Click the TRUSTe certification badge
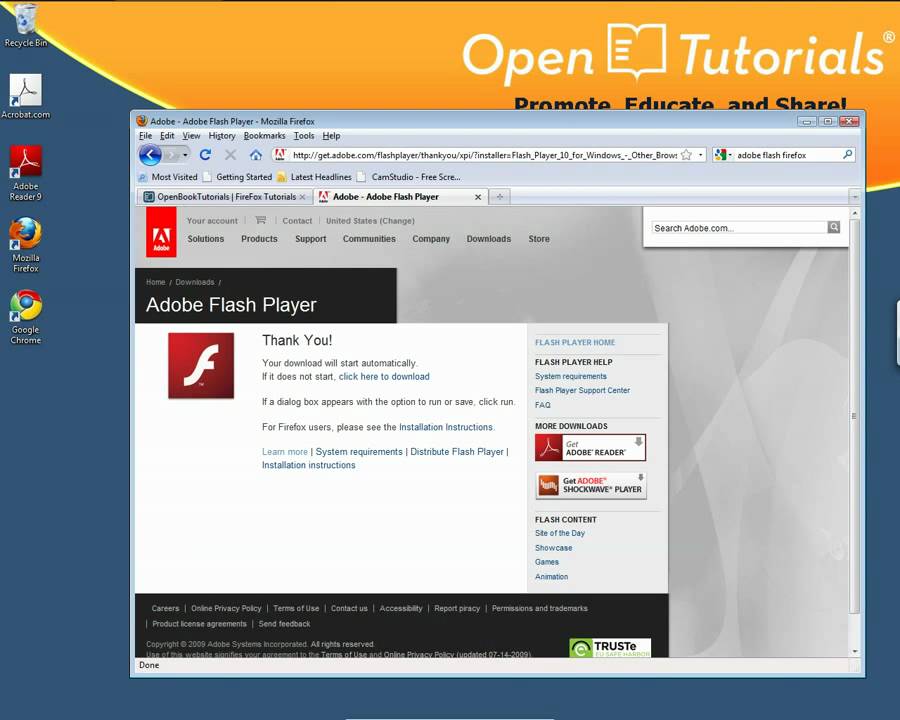The height and width of the screenshot is (720, 900). [x=610, y=648]
